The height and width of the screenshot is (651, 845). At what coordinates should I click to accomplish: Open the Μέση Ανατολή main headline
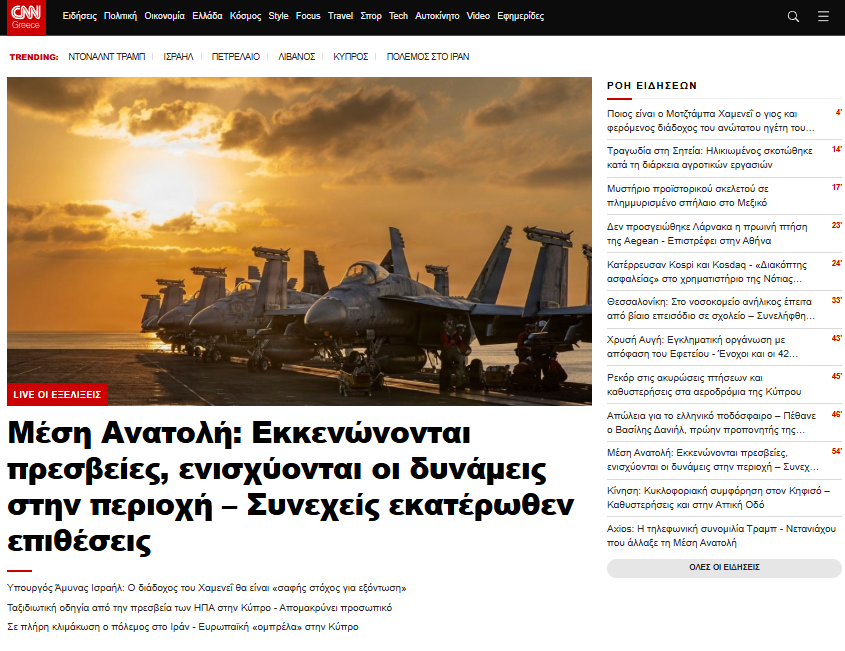point(290,487)
